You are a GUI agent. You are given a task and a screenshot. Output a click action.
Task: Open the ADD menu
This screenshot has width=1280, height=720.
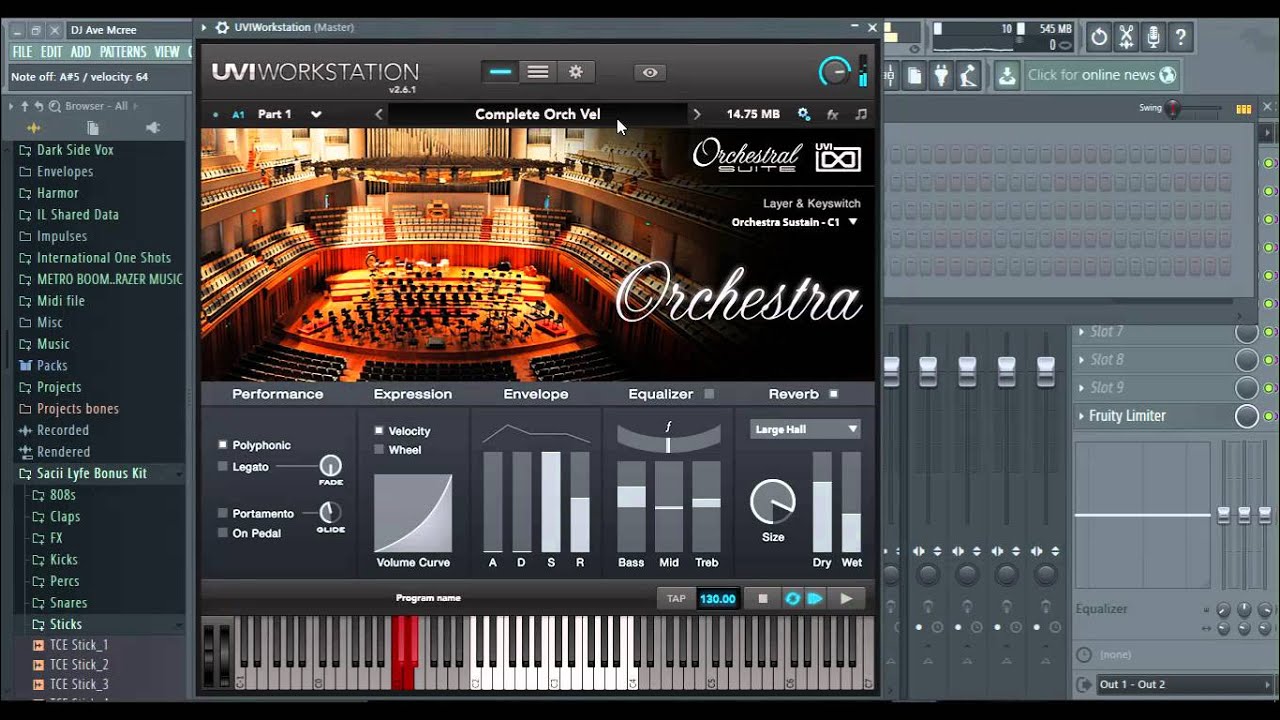point(81,52)
